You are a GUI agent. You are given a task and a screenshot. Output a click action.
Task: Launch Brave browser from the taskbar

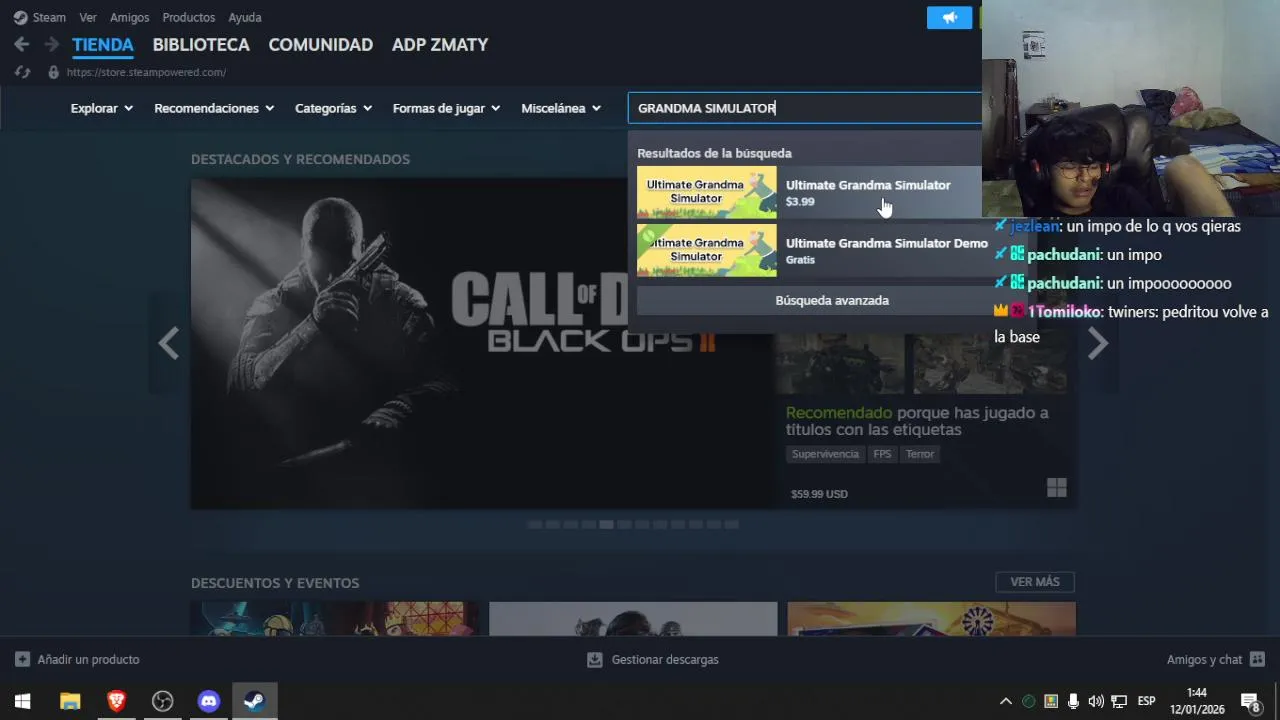(x=116, y=701)
